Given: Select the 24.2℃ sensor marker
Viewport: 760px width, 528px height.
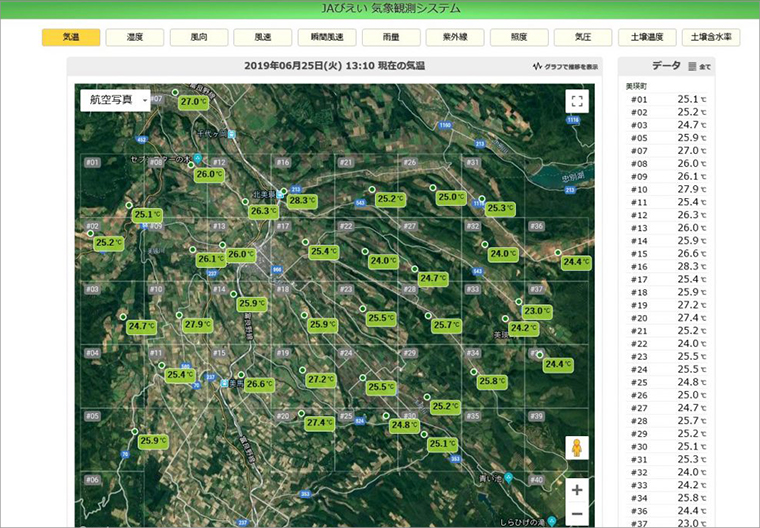Looking at the screenshot, I should click(x=523, y=328).
